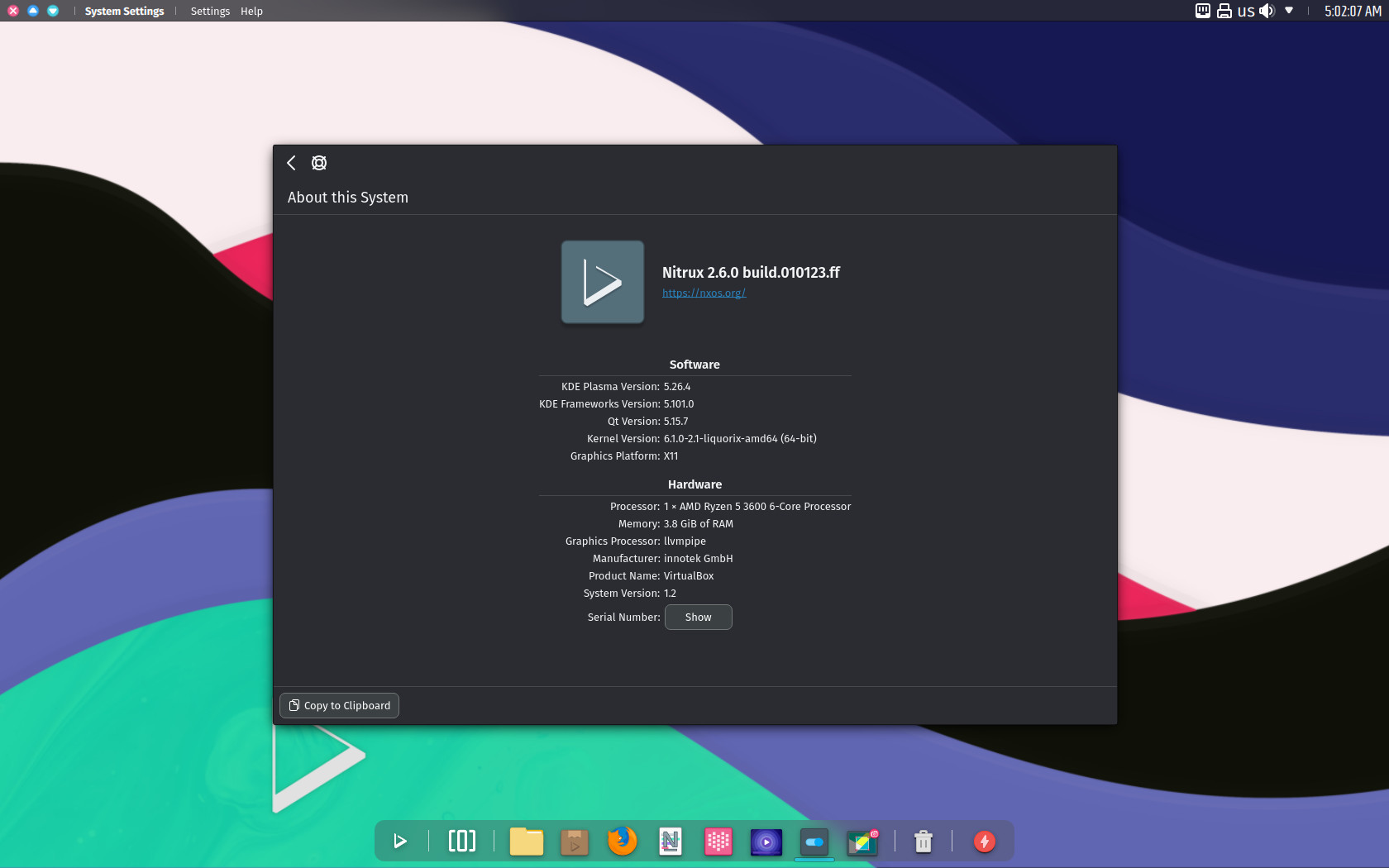Open the Nitrux launcher in dock

pos(400,842)
